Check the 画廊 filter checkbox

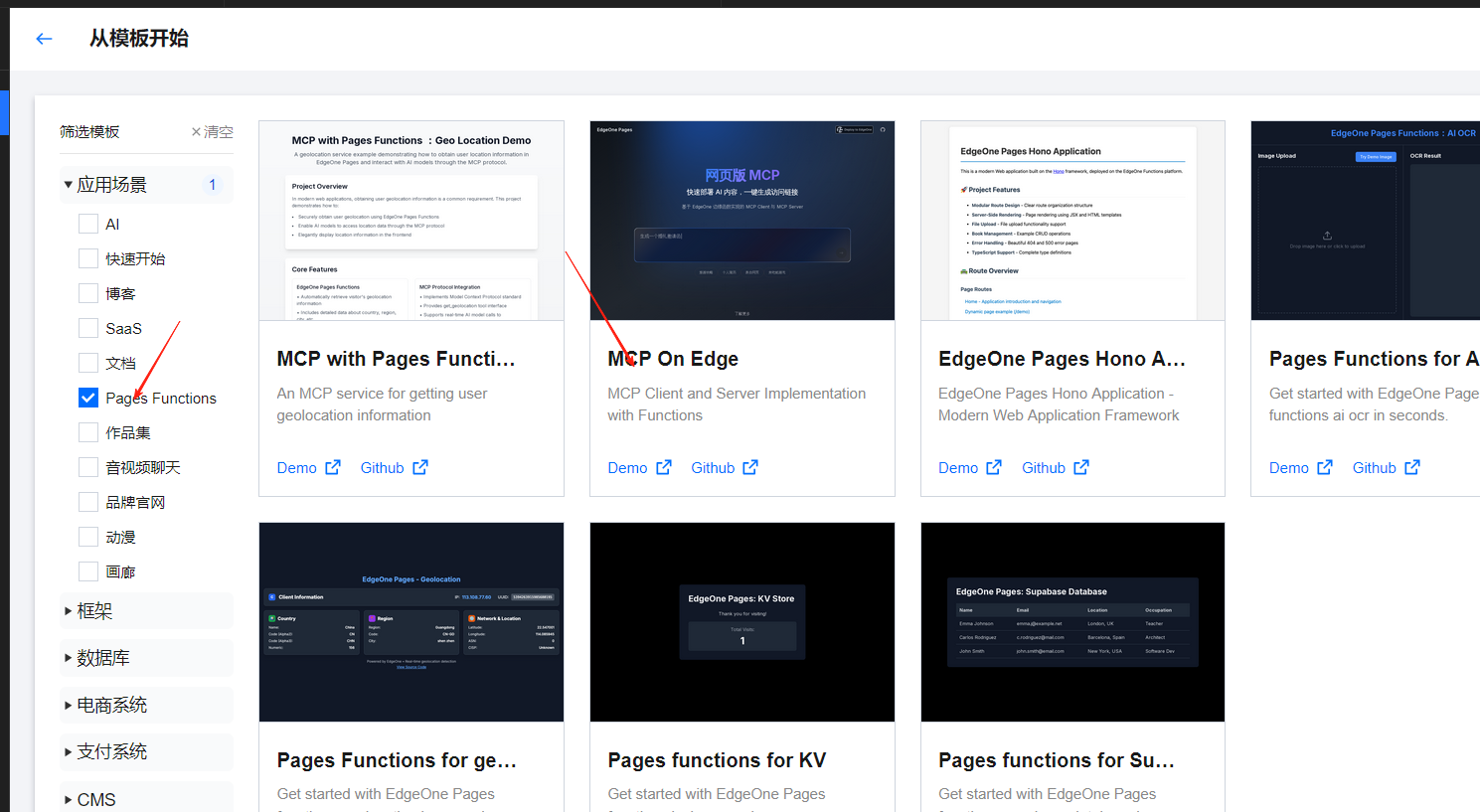(x=88, y=572)
